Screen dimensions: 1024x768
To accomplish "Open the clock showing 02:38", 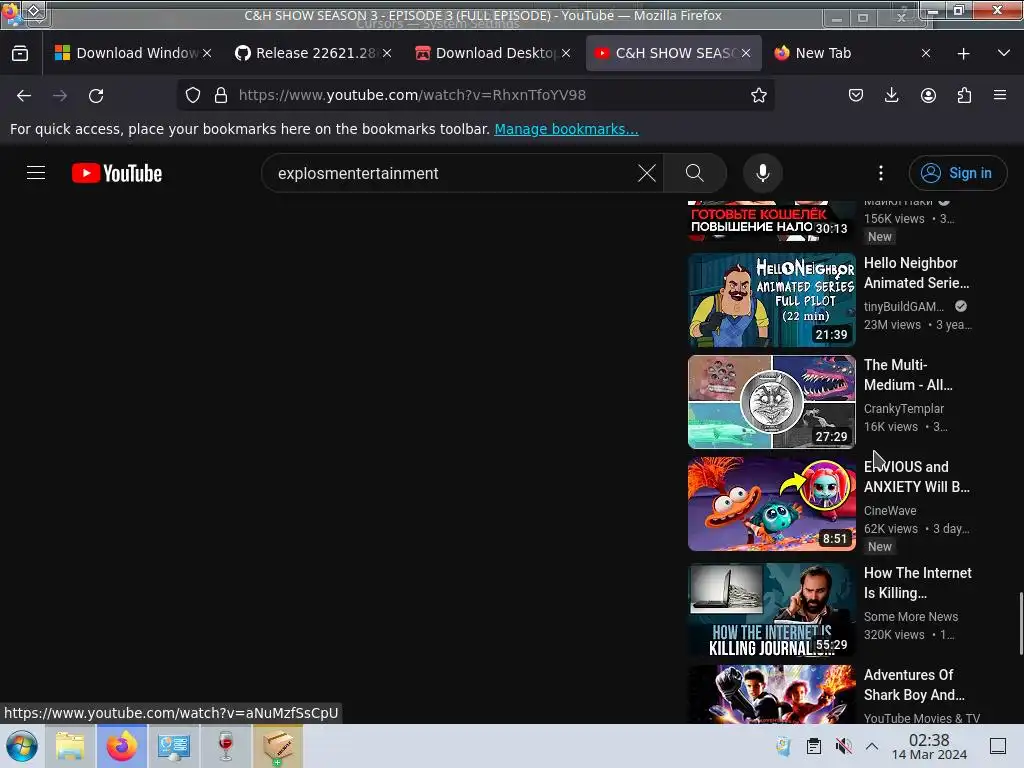I will click(x=929, y=746).
